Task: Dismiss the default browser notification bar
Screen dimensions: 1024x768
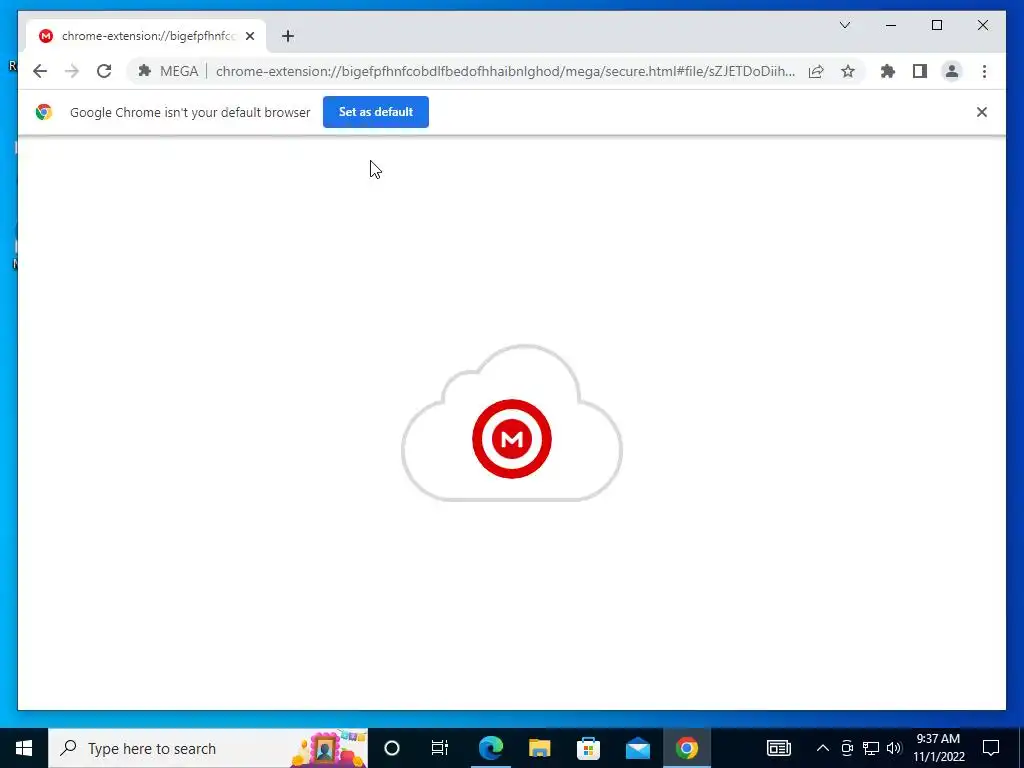Action: (982, 112)
